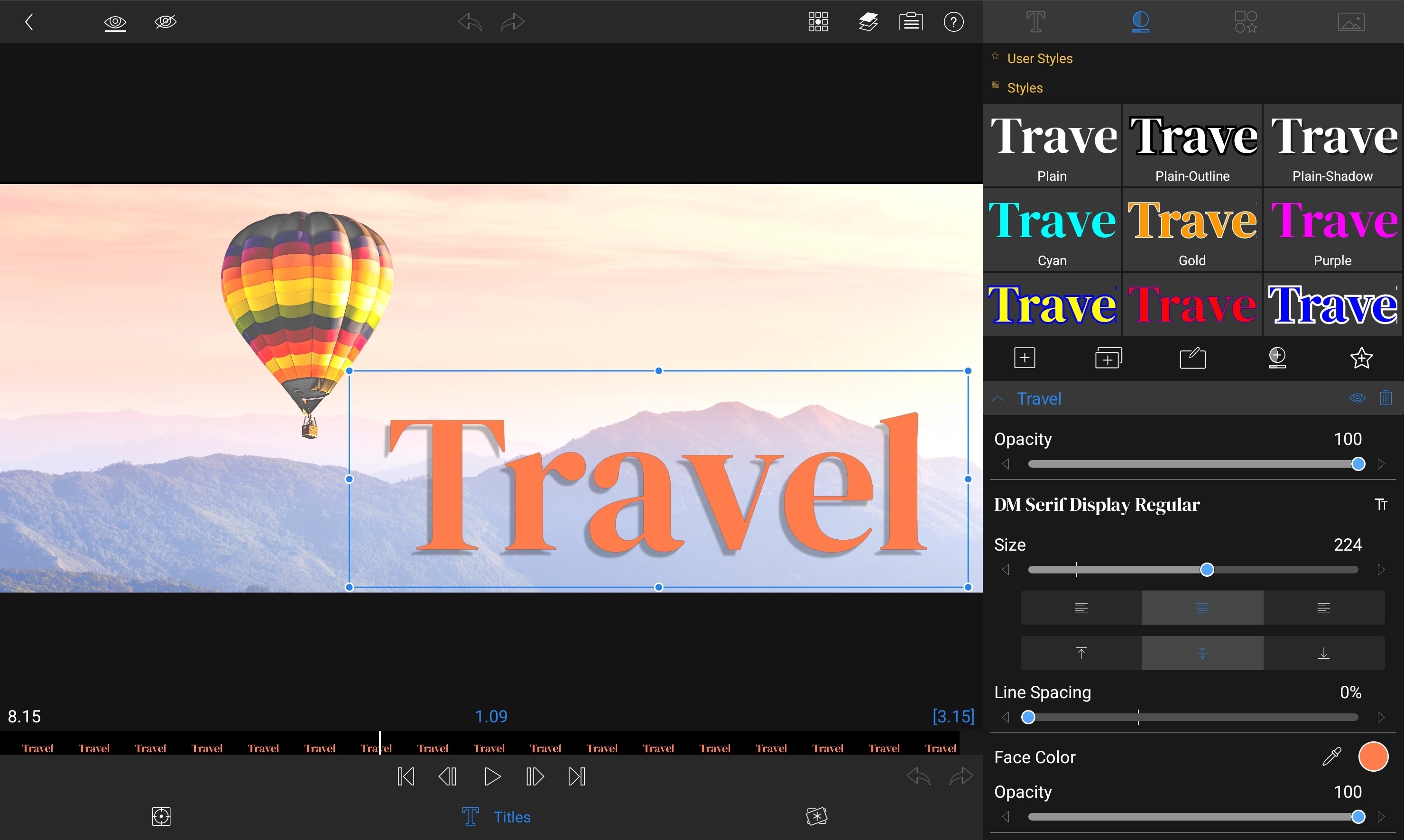Select center horizontal text alignment
1404x840 pixels.
click(x=1202, y=609)
